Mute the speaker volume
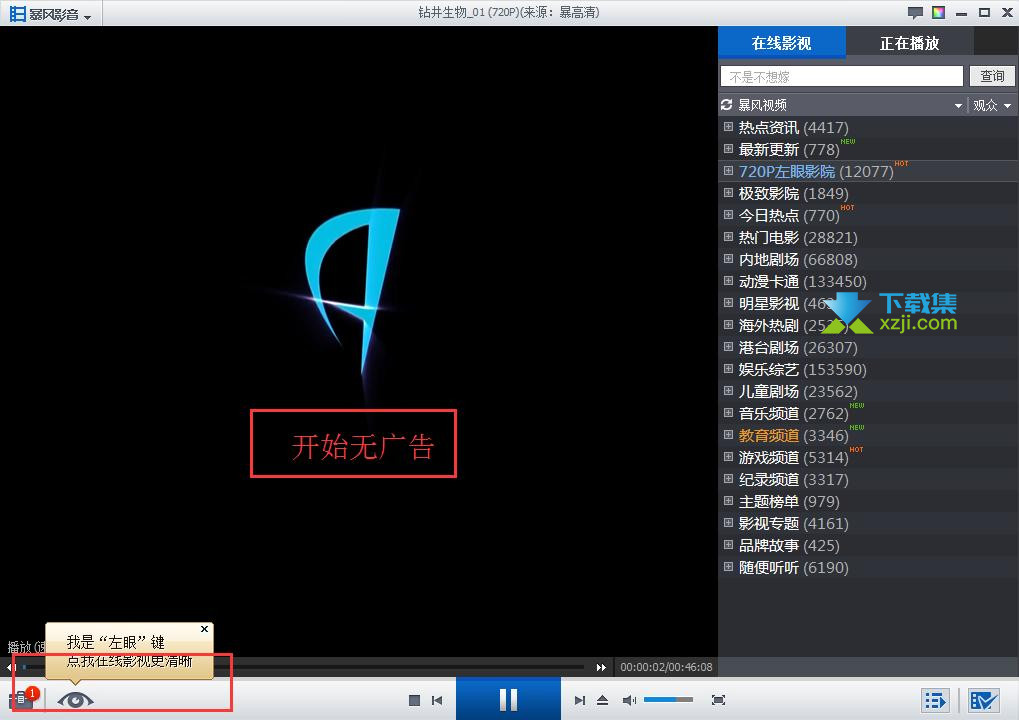Viewport: 1019px width, 720px height. (x=628, y=701)
